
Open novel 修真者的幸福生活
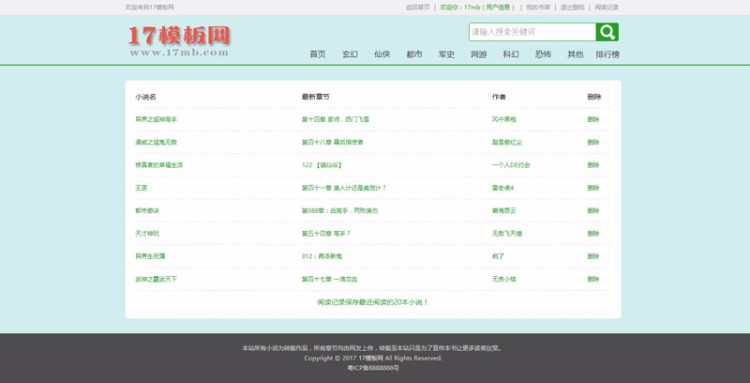(159, 165)
